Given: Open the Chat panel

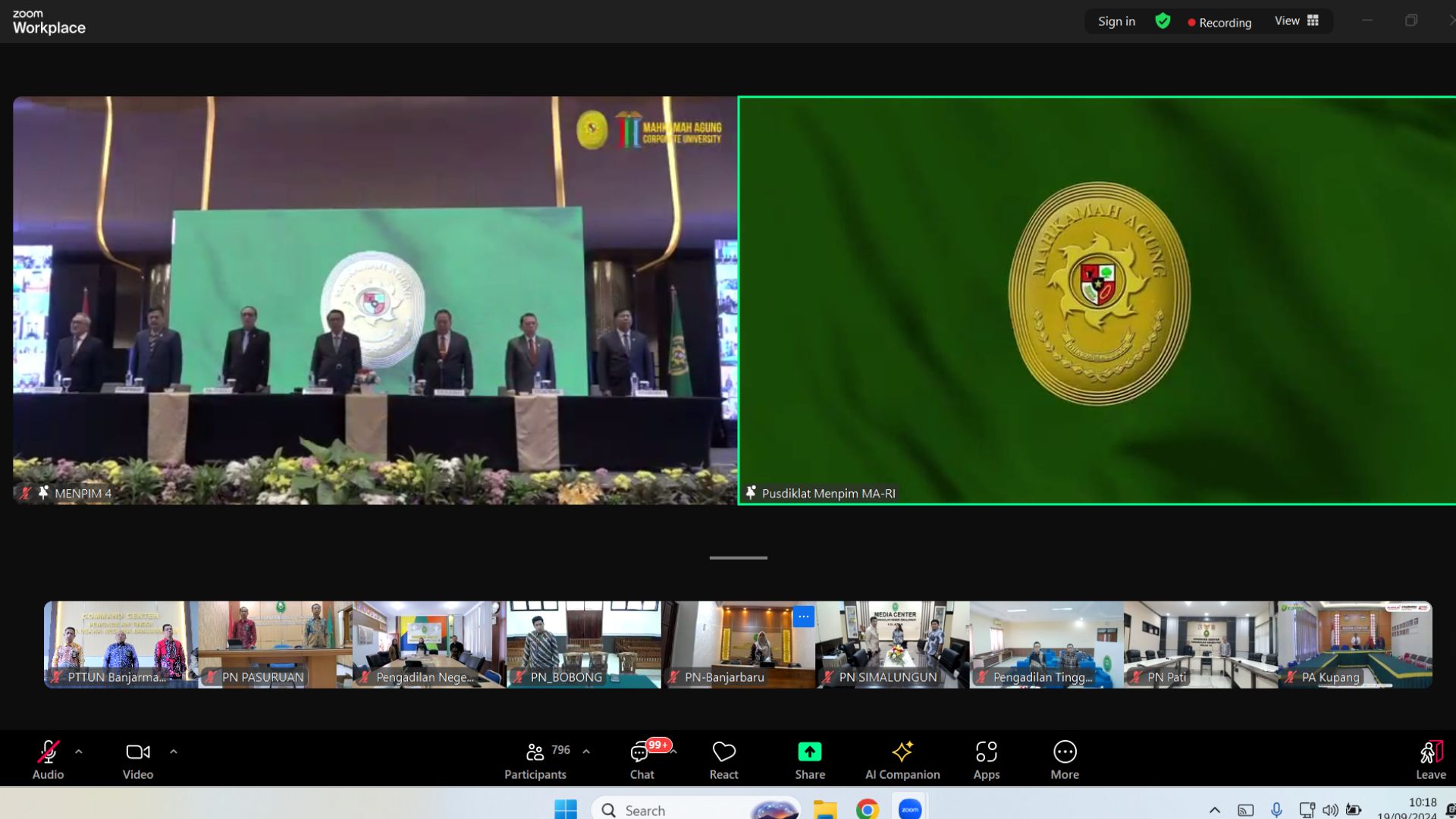Looking at the screenshot, I should [x=641, y=752].
